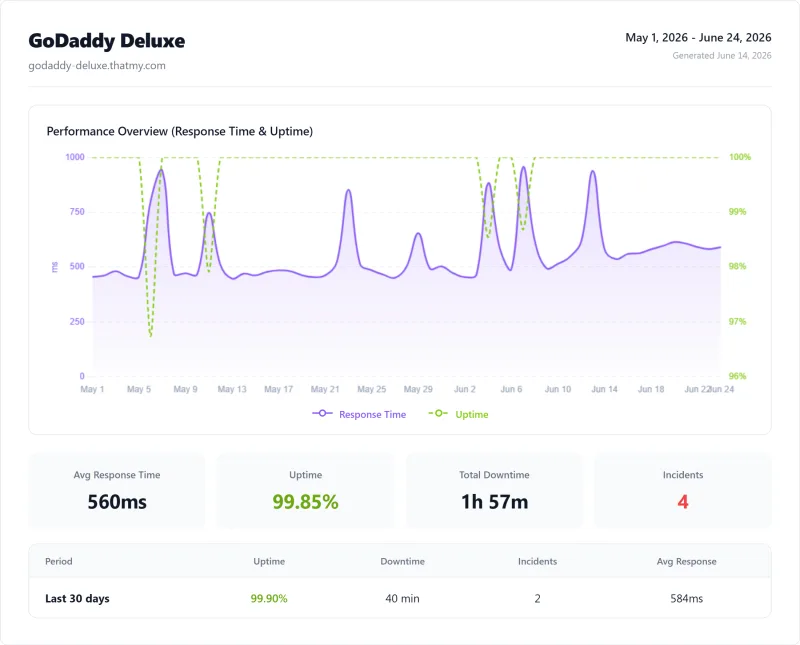Click the Performance Overview chart heading
Viewport: 800px width, 645px height.
180,131
